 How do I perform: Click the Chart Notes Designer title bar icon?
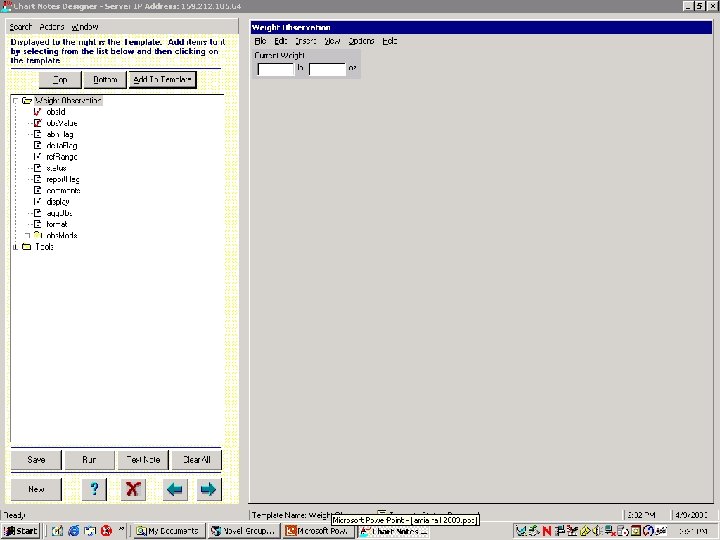6,6
